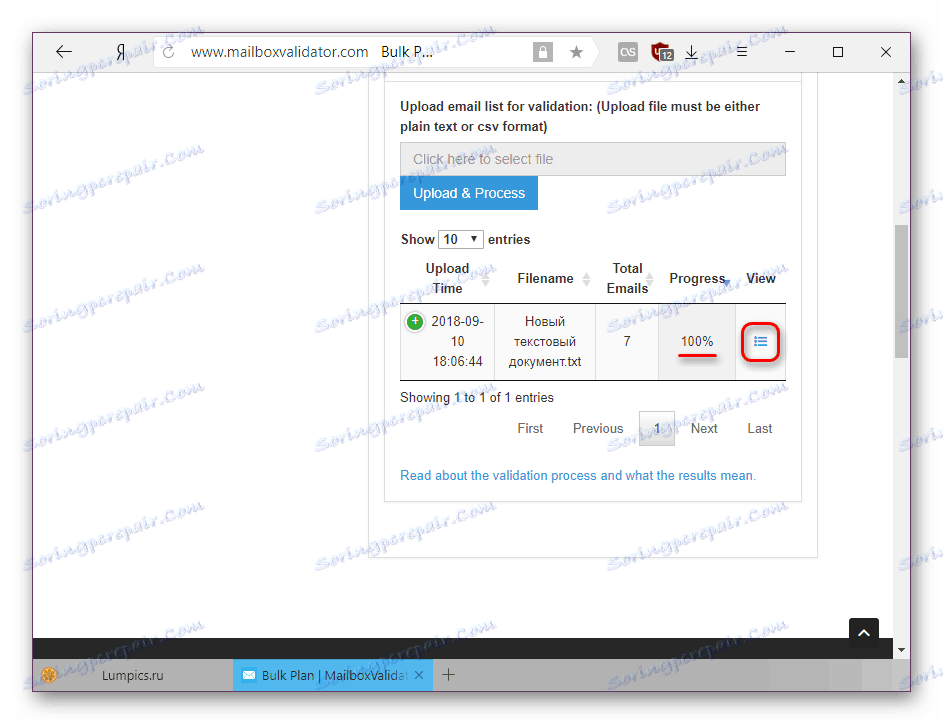Screen dimensions: 943x724
Task: Click the scrollbar up arrow
Action: [901, 81]
